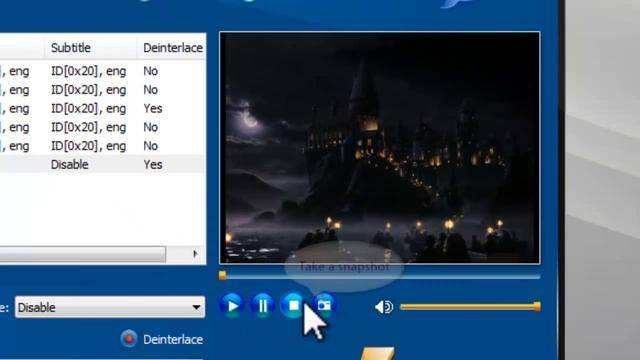
Task: Select the row with Deinterlace Yes and subtitle ID[0x20], eng
Action: [x=102, y=109]
